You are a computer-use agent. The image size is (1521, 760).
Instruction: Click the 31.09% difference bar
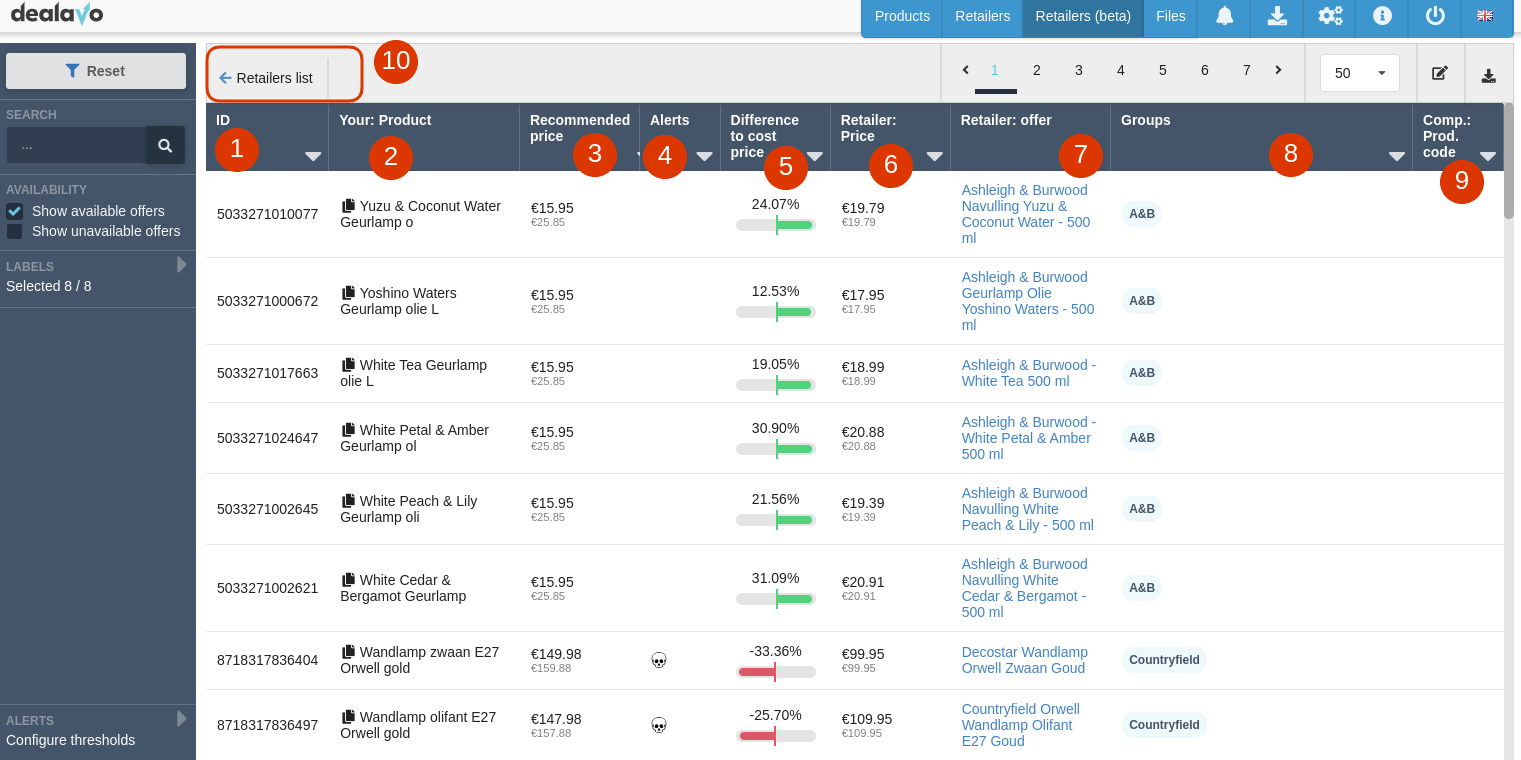776,599
